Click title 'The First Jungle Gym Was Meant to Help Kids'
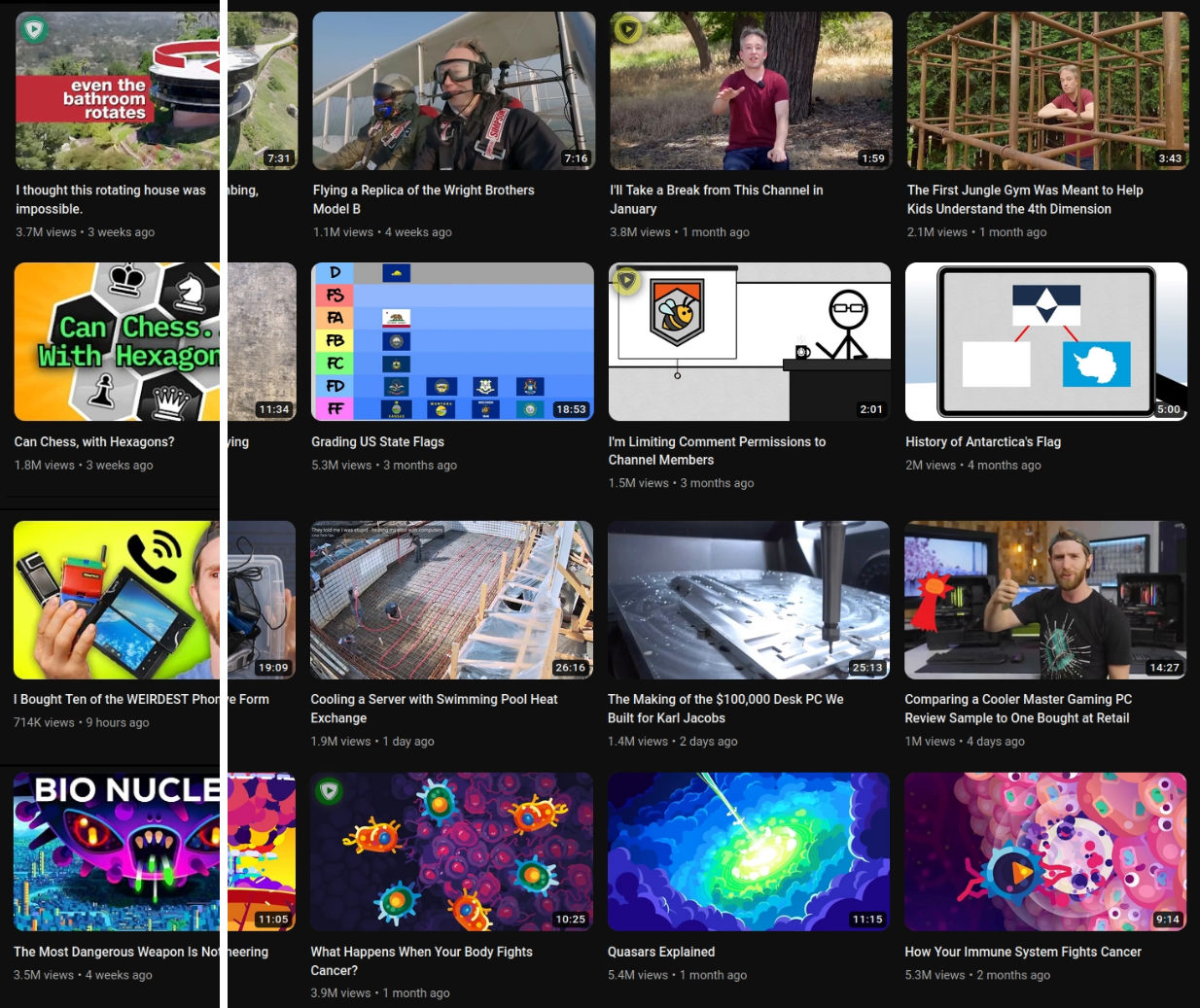The height and width of the screenshot is (1008, 1200). pyautogui.click(x=1024, y=199)
